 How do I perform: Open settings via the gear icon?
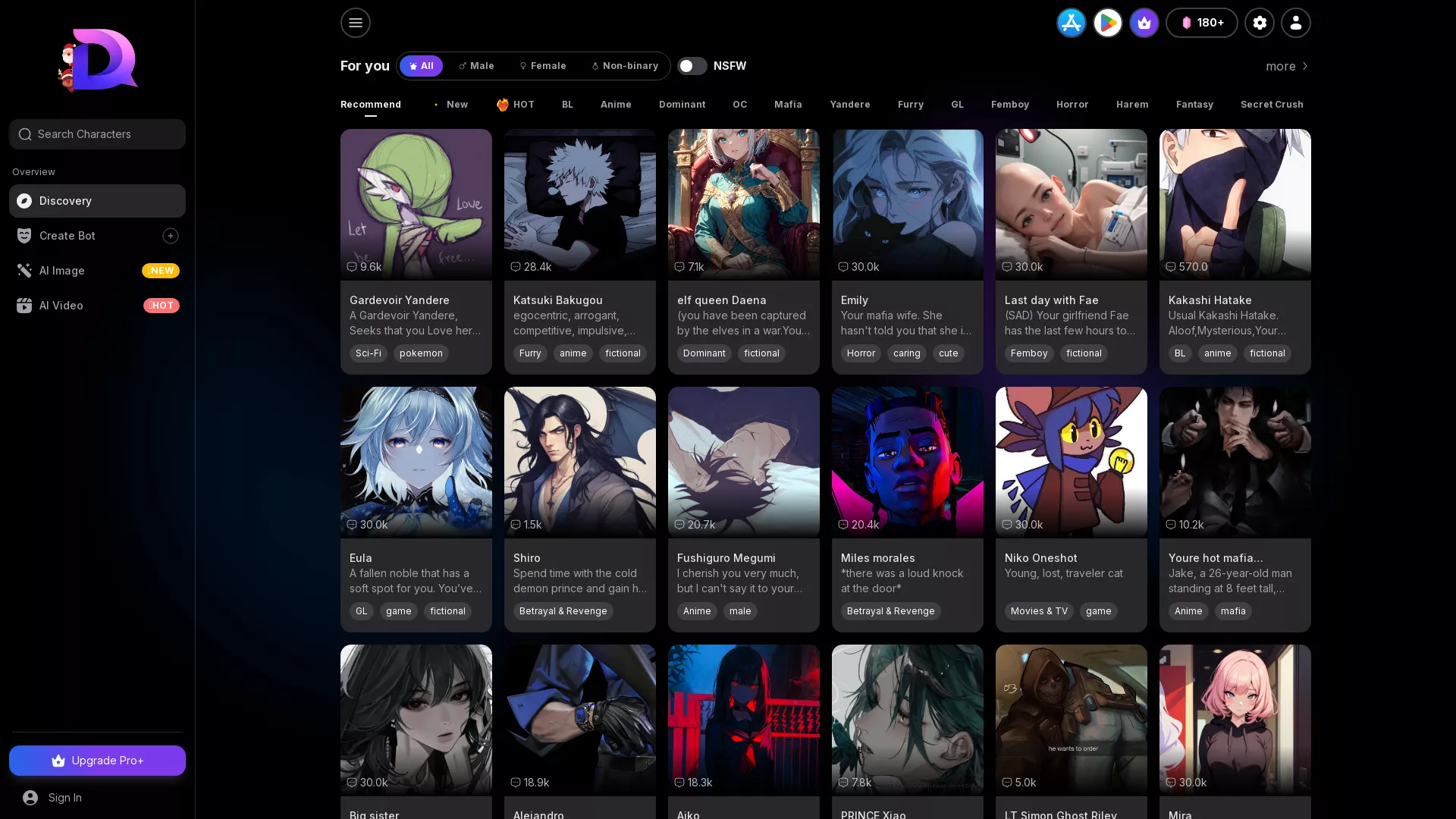tap(1260, 23)
